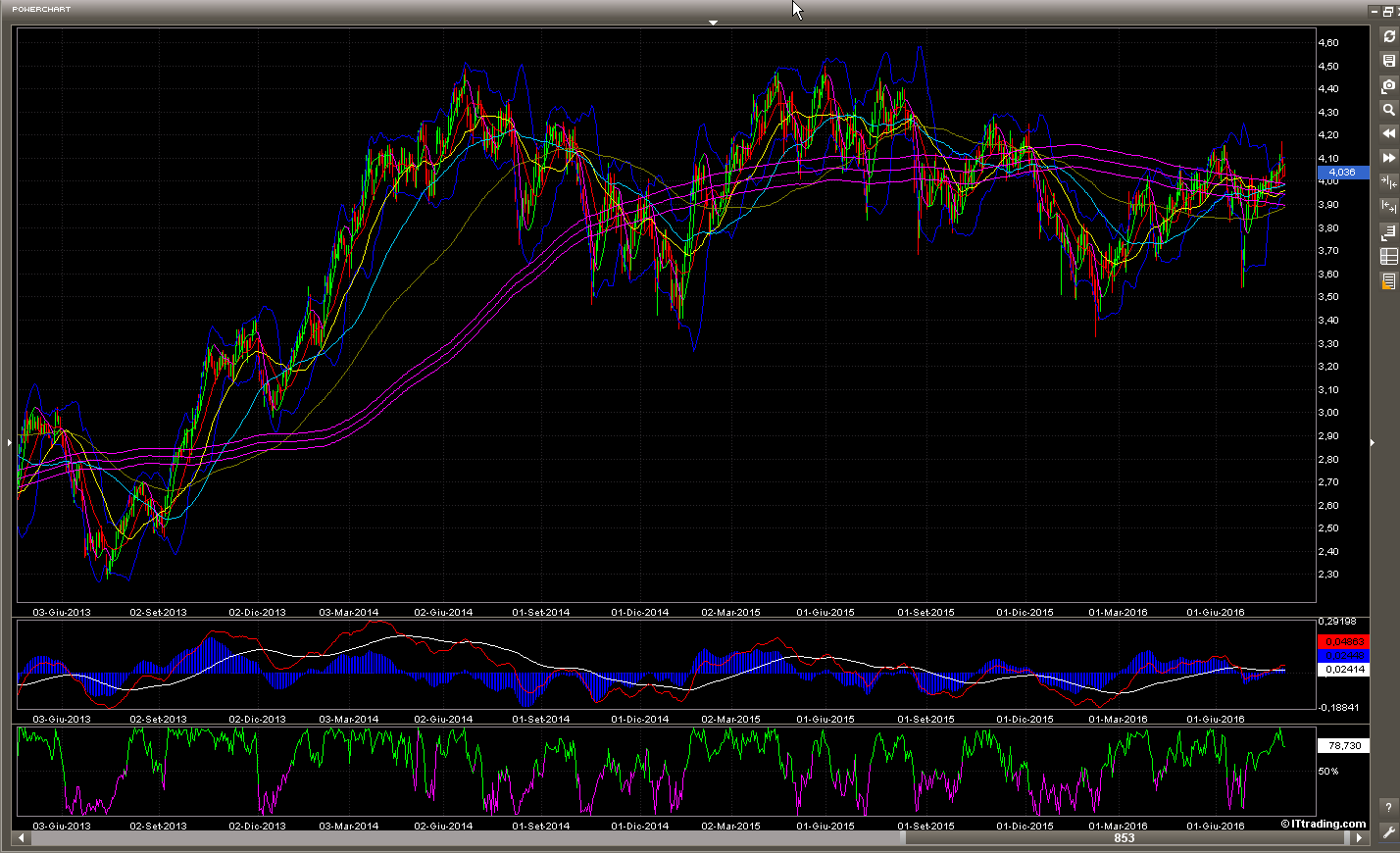Click the current price tag 4,036

pos(1342,173)
